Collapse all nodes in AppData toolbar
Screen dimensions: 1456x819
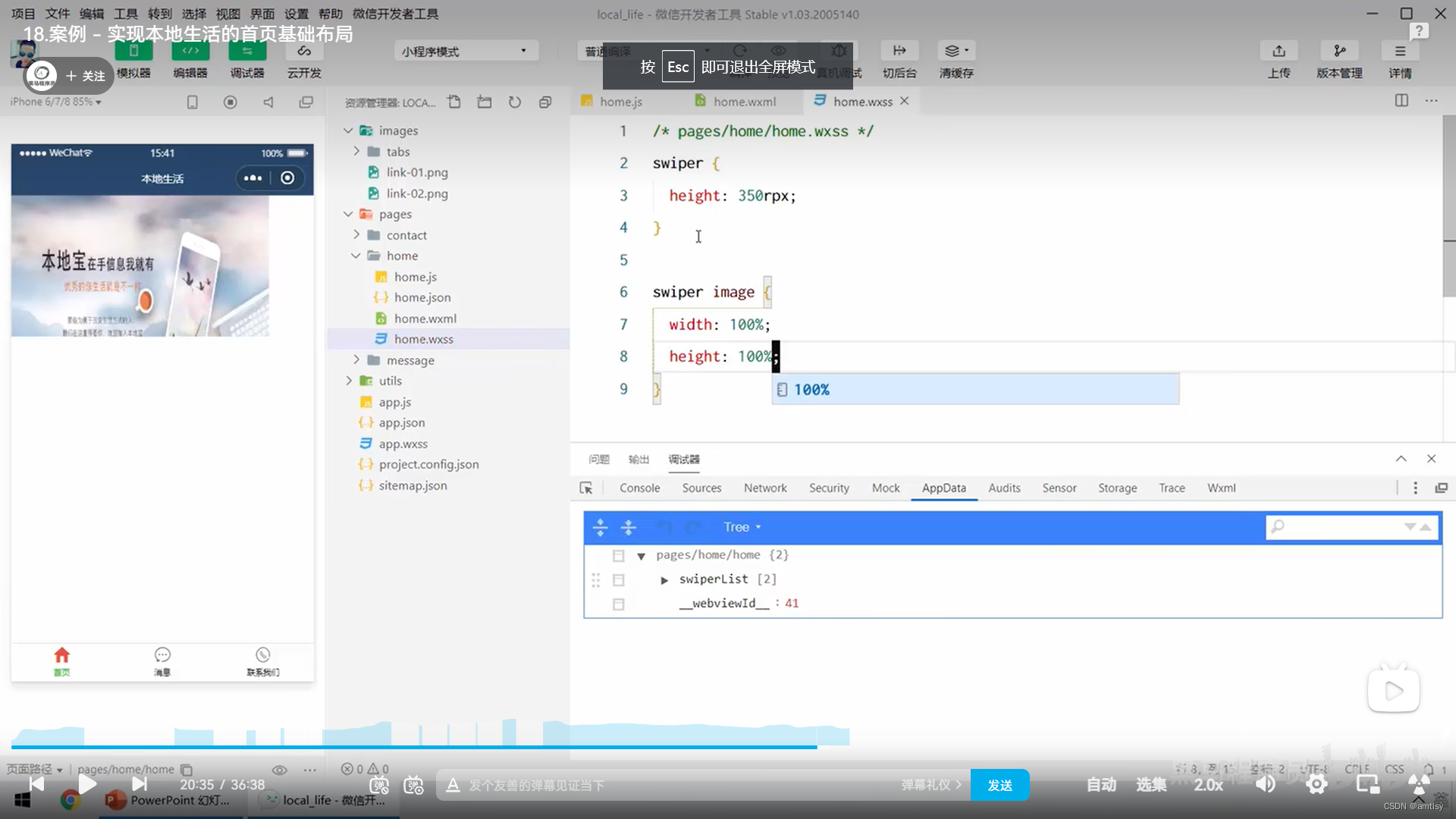pos(628,527)
